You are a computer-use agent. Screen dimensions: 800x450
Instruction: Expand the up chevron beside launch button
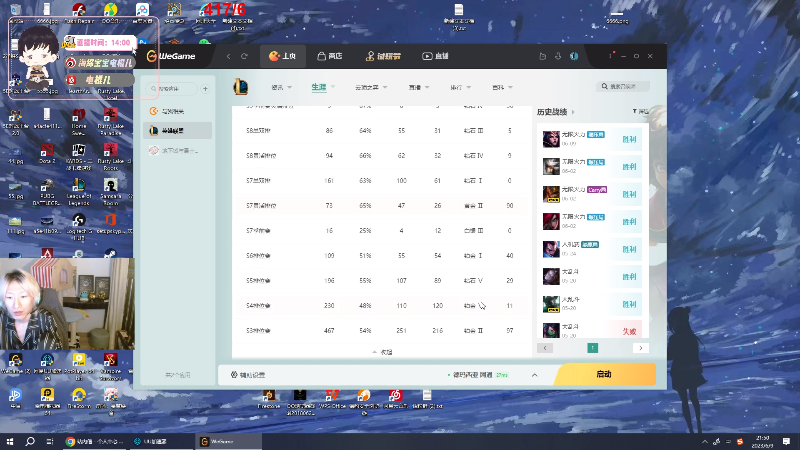[535, 375]
